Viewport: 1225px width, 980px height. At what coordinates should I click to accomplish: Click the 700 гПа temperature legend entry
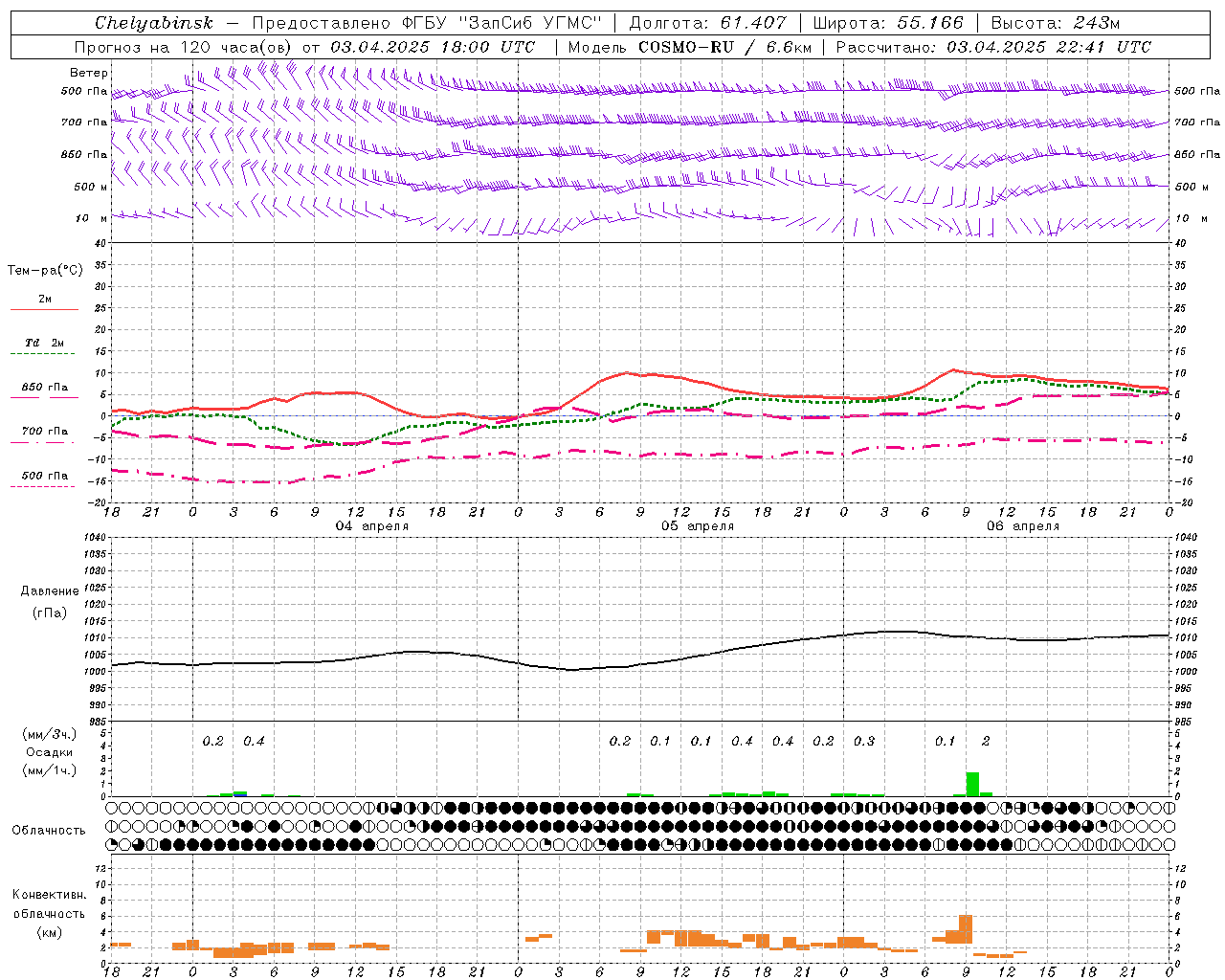[45, 432]
